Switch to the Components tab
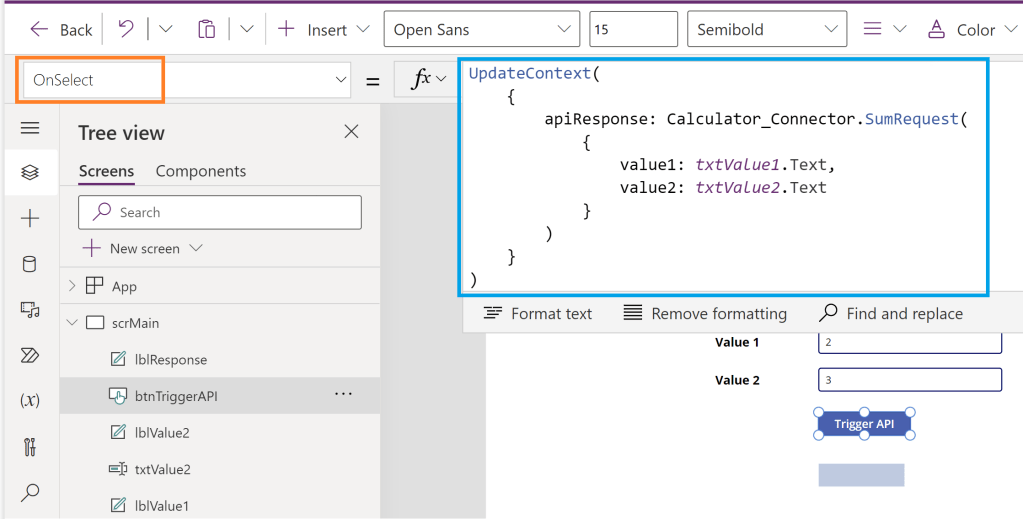The image size is (1023, 519). coord(200,171)
